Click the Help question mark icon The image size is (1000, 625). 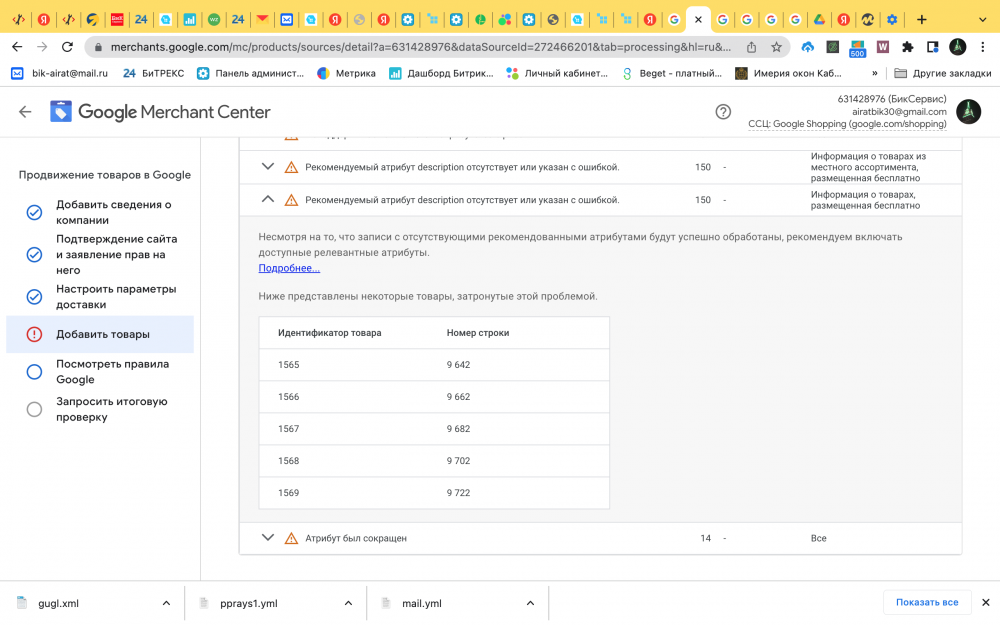(723, 112)
